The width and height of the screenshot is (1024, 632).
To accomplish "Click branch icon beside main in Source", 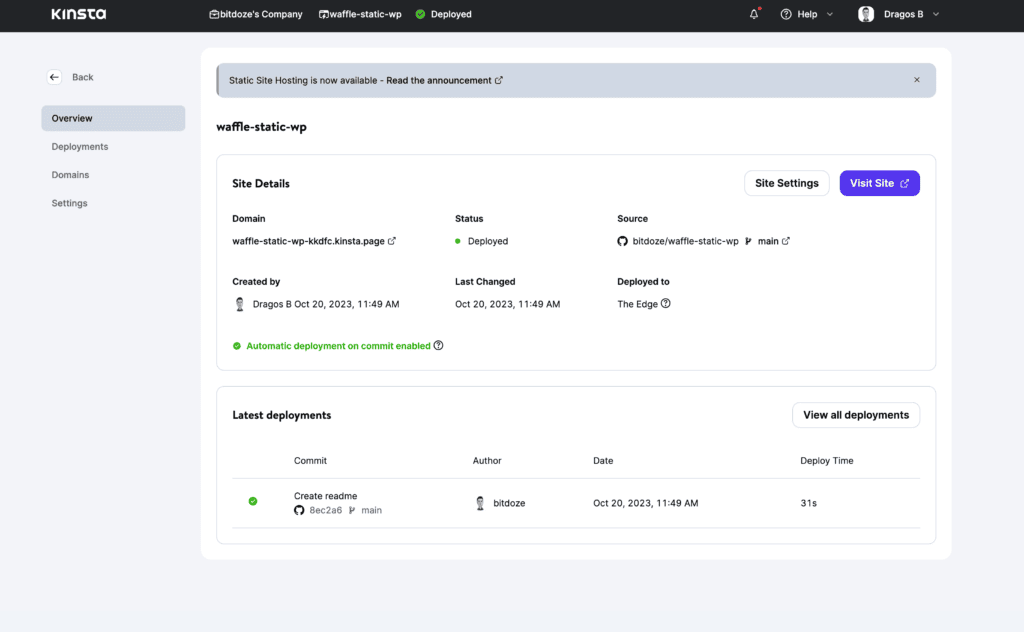I will click(x=748, y=241).
